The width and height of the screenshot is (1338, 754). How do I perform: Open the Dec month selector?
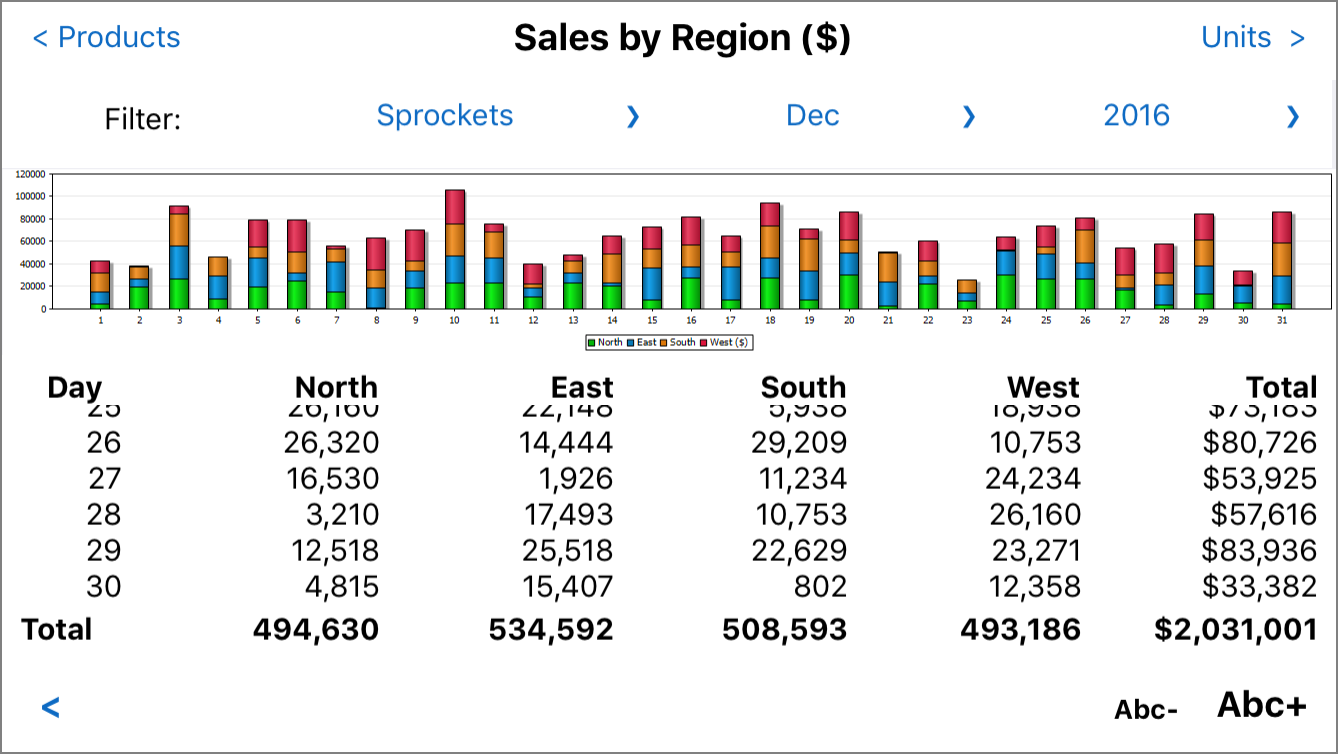812,115
